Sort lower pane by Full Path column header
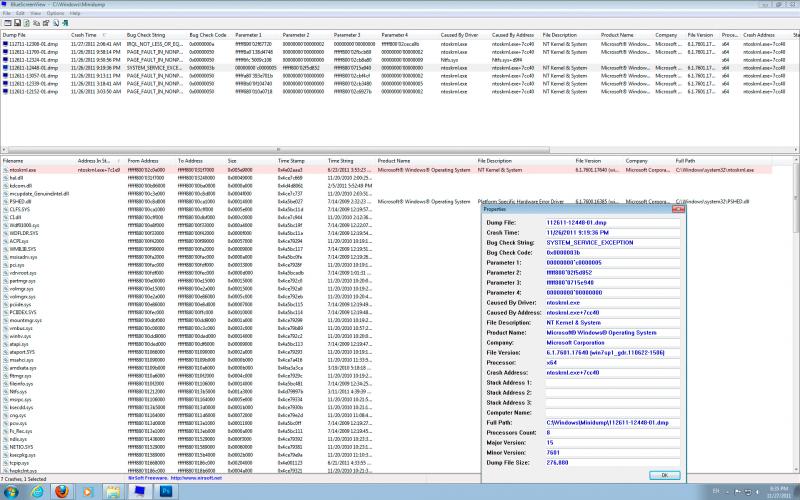The height and width of the screenshot is (500, 800). coord(722,161)
